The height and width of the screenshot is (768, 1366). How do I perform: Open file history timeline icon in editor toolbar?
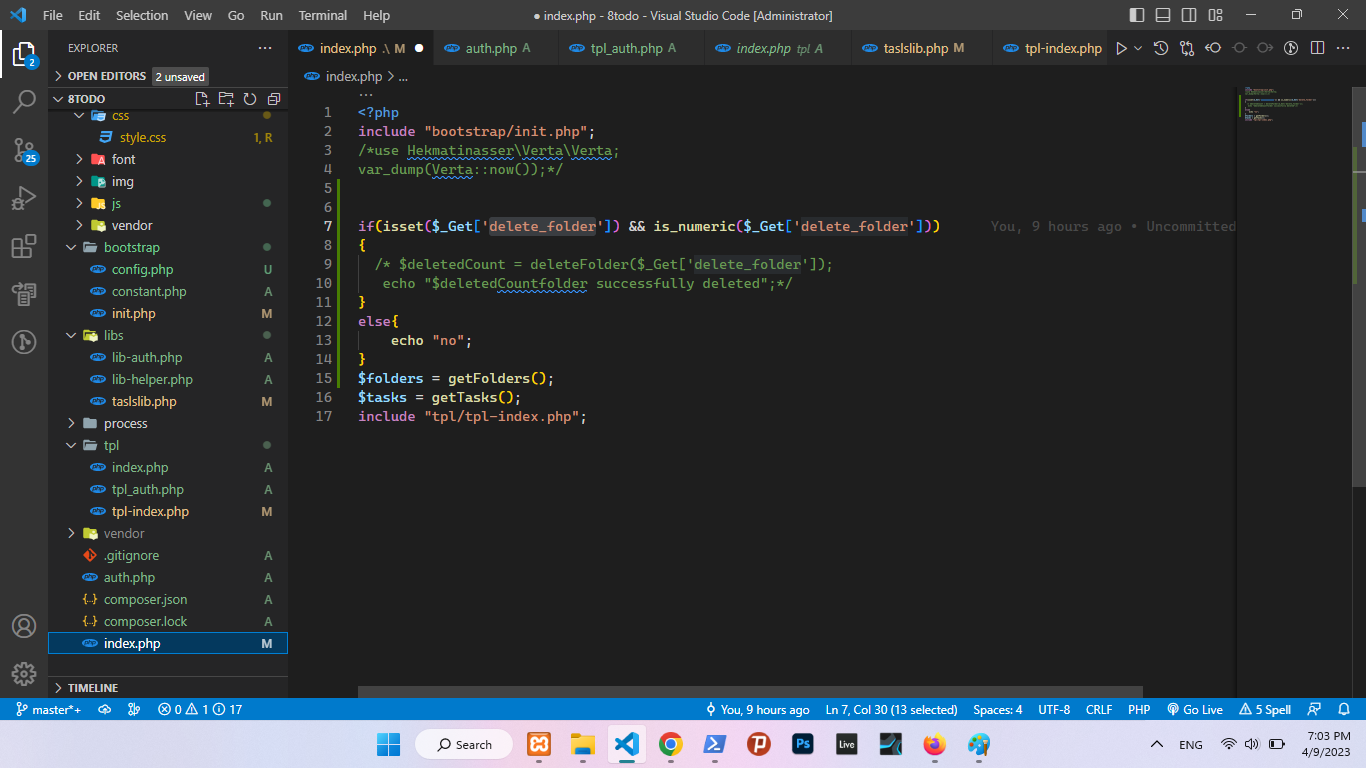click(1161, 48)
